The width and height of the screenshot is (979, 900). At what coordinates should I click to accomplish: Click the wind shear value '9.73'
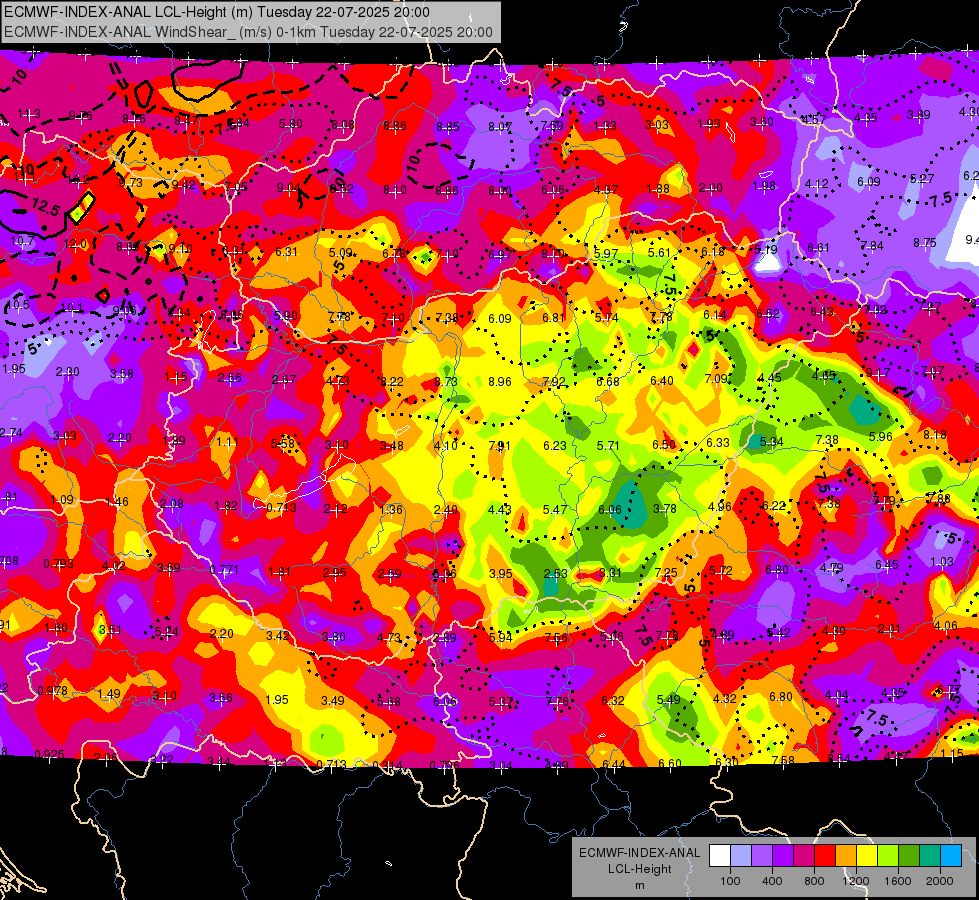pyautogui.click(x=130, y=182)
